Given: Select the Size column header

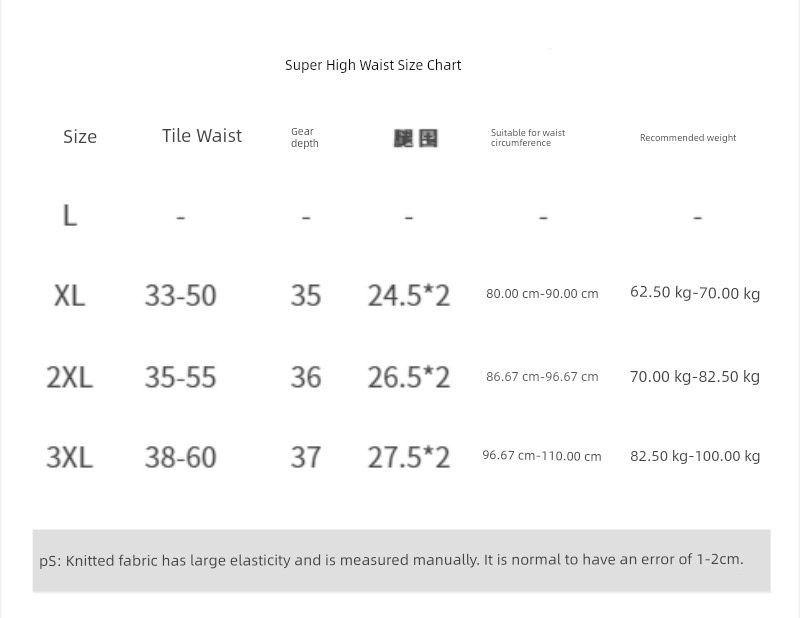Looking at the screenshot, I should point(80,137).
